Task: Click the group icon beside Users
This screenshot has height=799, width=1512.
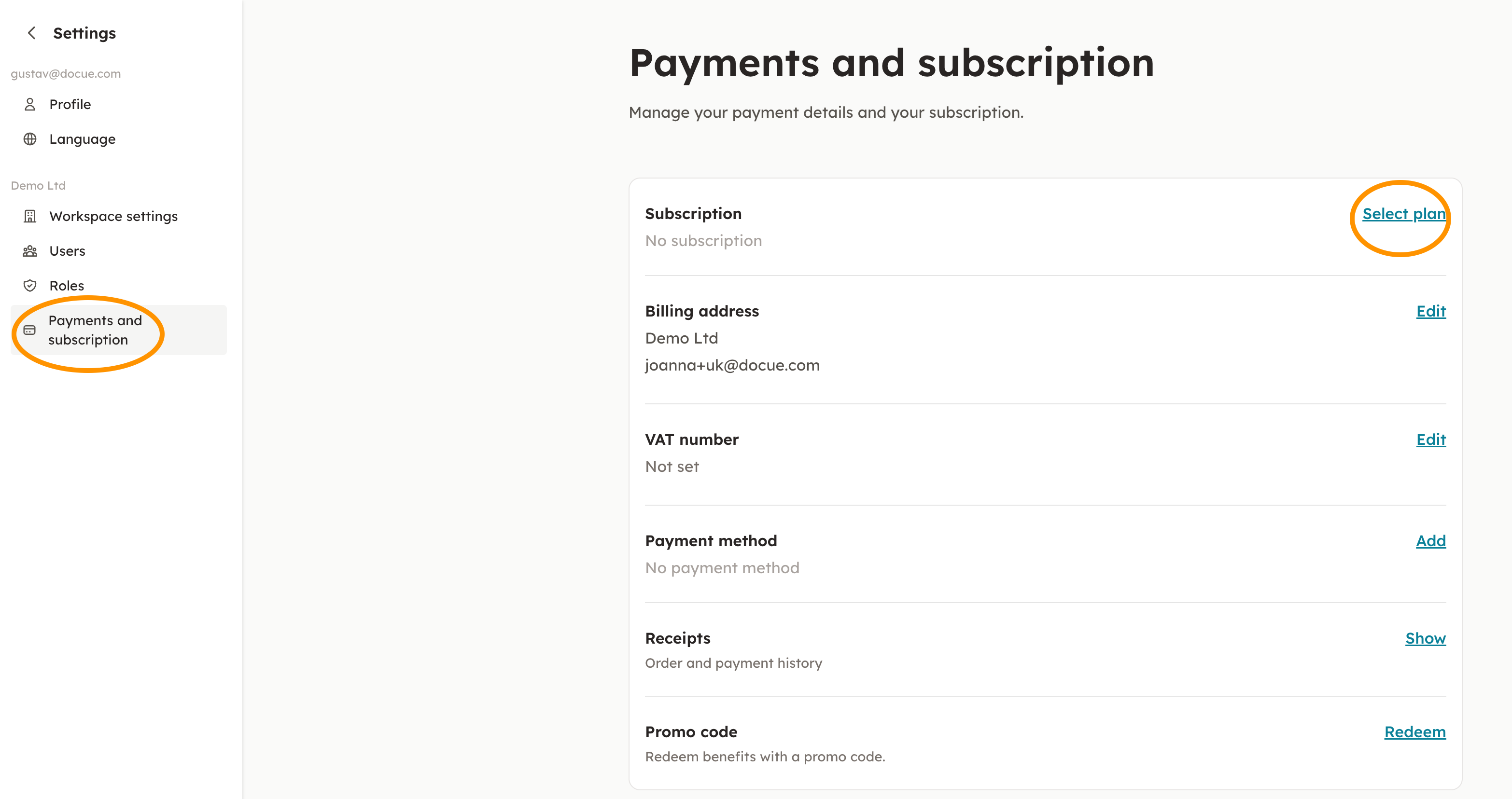Action: click(30, 251)
